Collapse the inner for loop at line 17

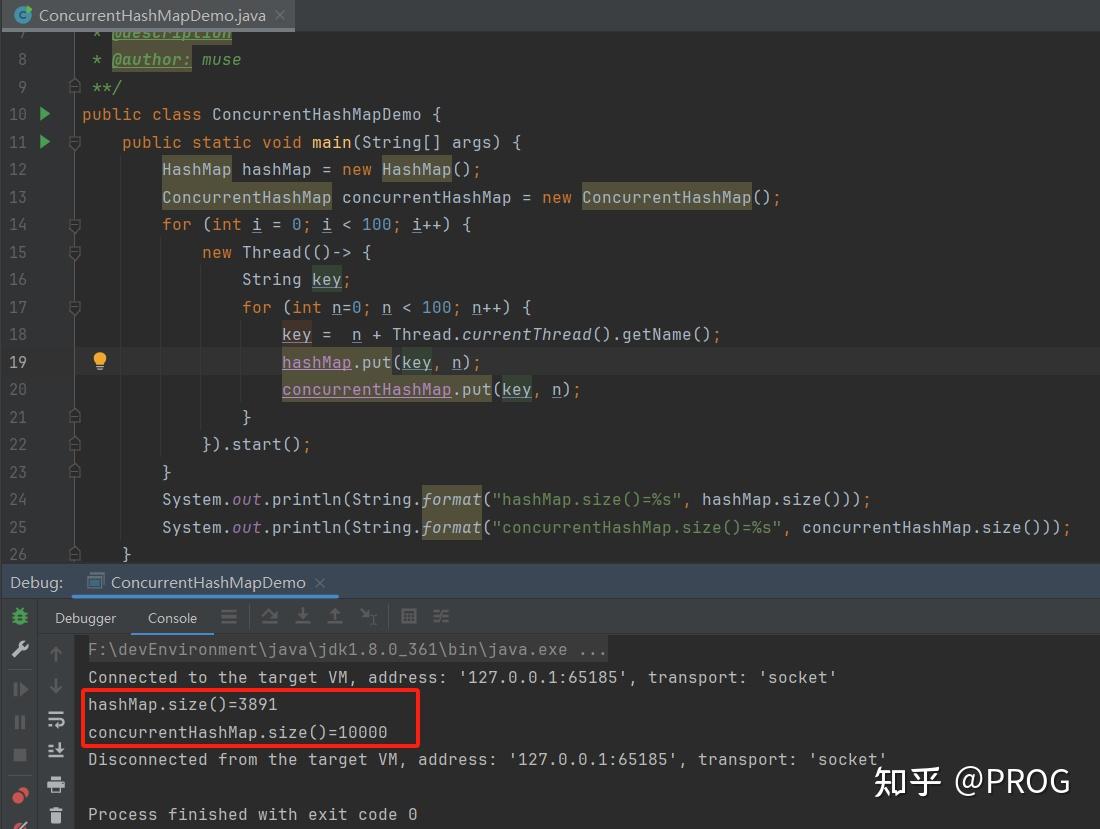pos(74,307)
